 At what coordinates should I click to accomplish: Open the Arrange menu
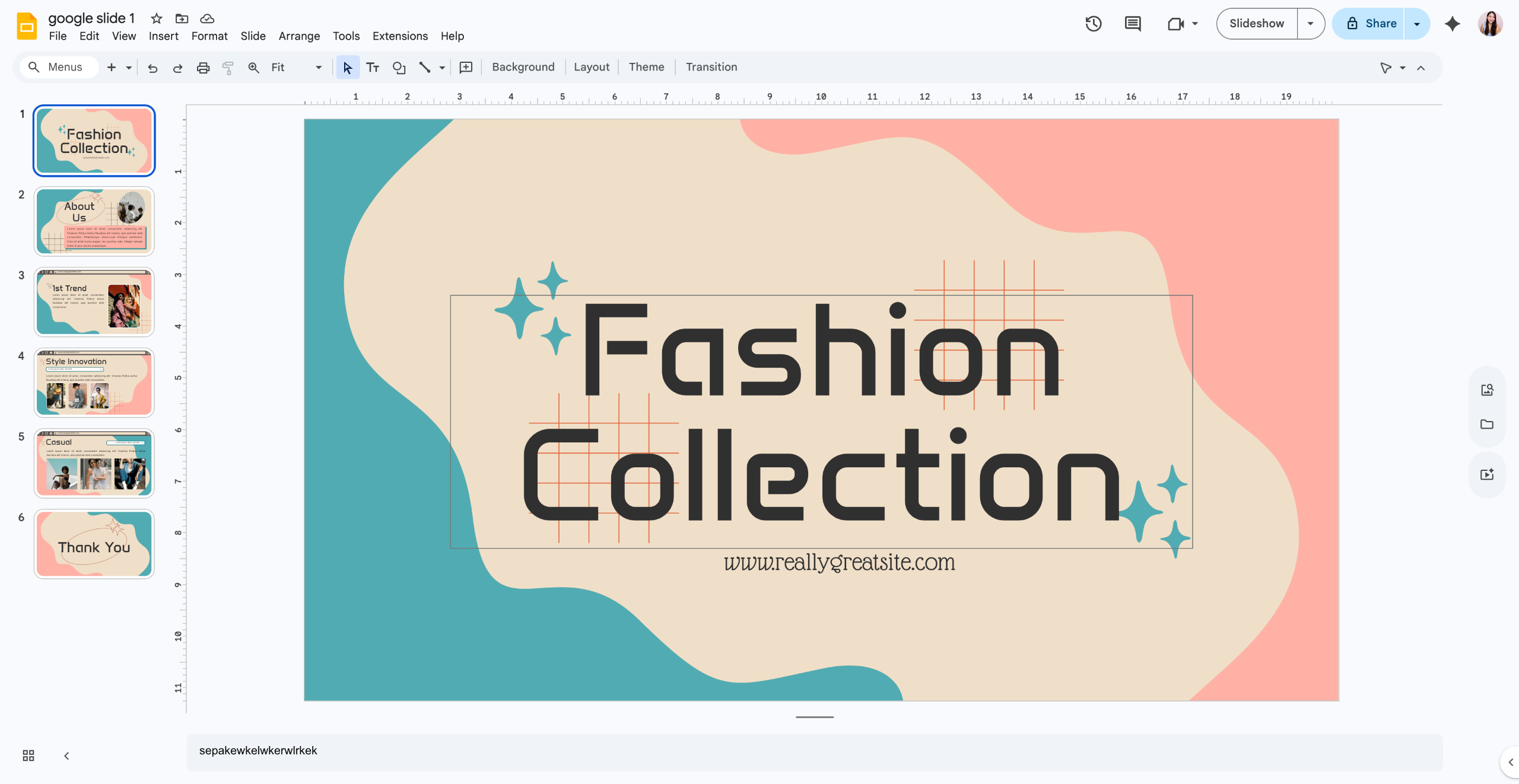point(299,36)
